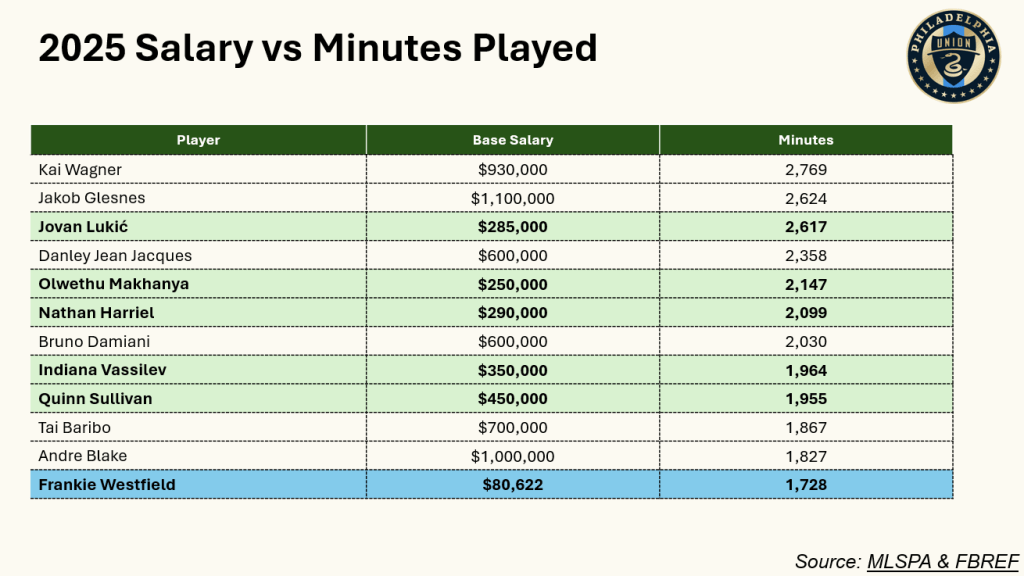Select the Kai Wagner player cell
The width and height of the screenshot is (1024, 576).
[x=80, y=170]
